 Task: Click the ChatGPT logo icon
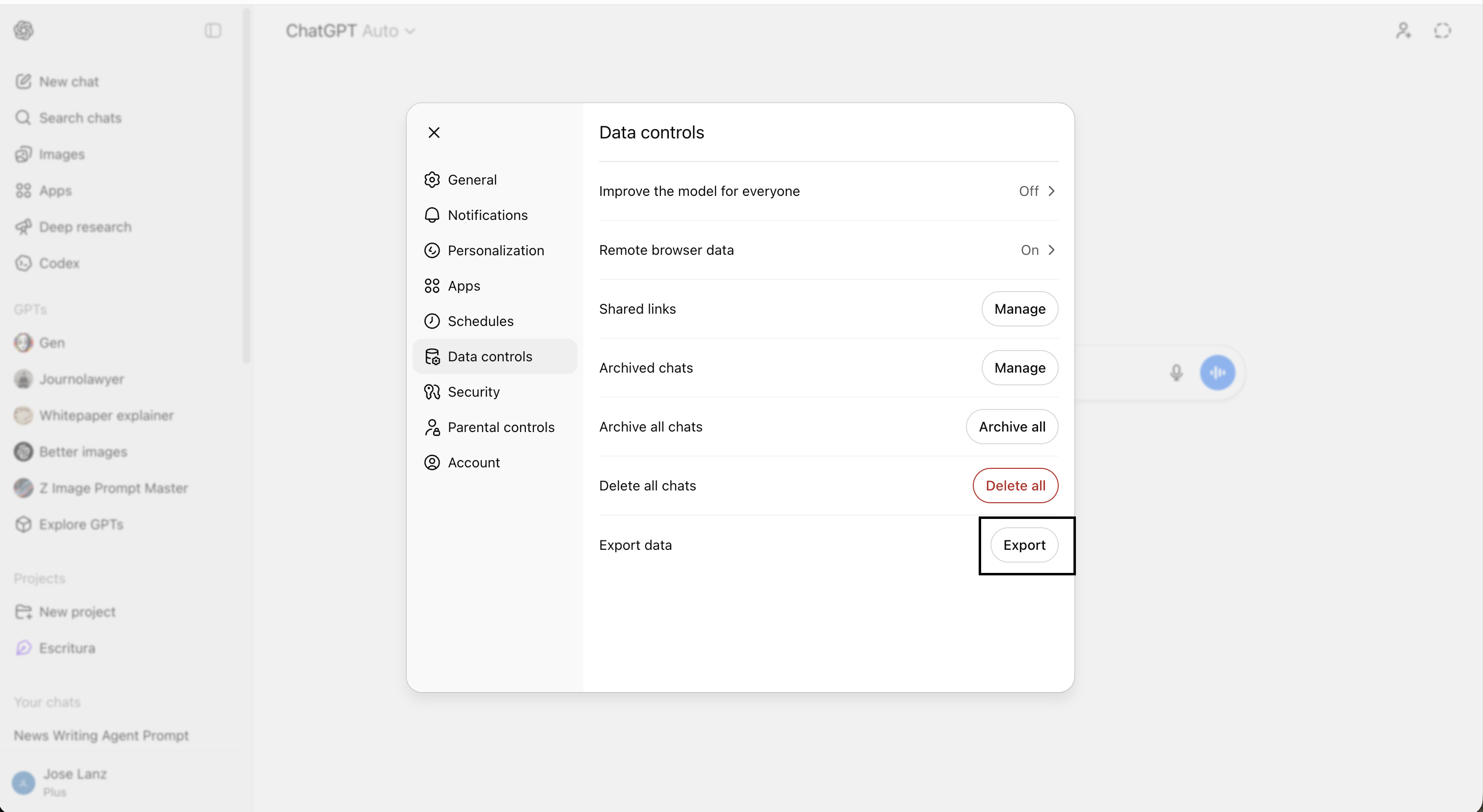(24, 30)
